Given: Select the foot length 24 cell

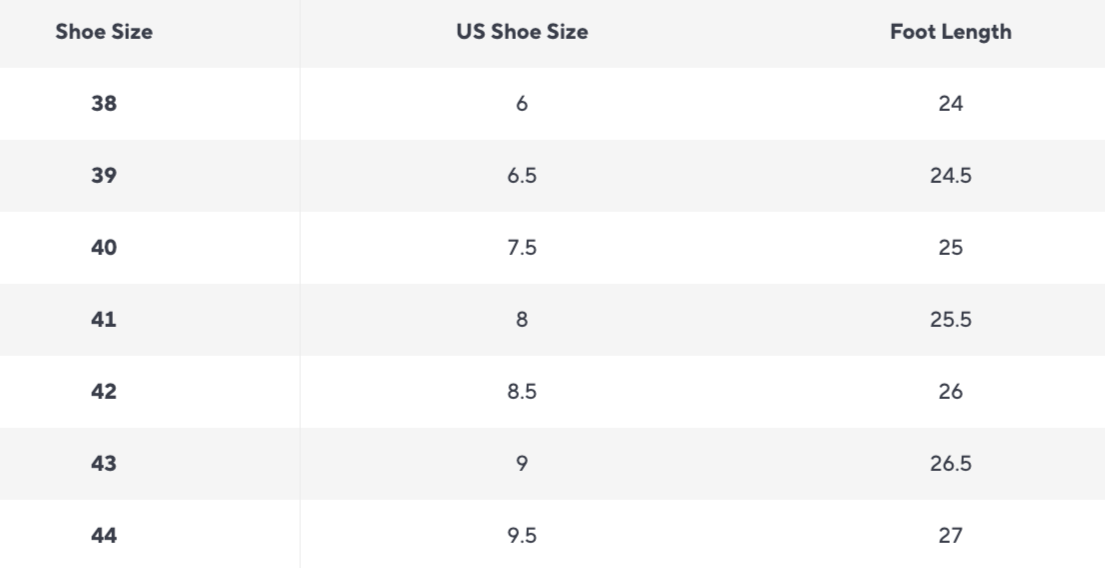Looking at the screenshot, I should 950,104.
